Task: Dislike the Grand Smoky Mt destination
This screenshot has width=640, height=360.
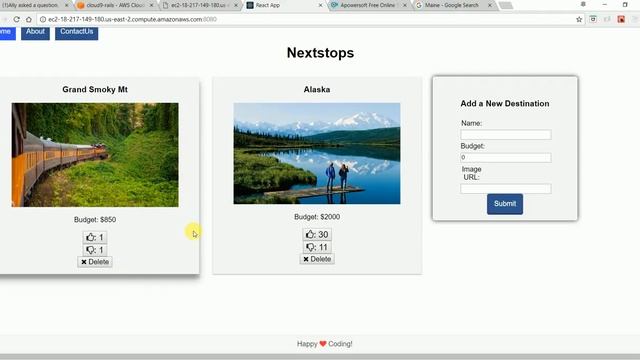Action: click(95, 250)
